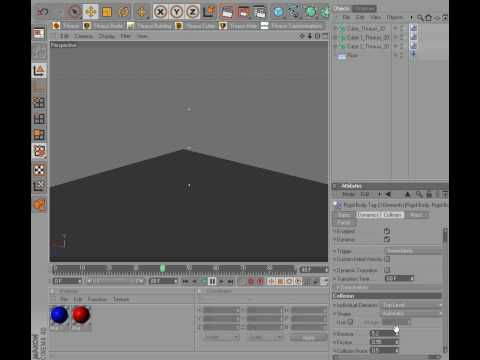
Task: Open the Trigger dropdown
Action: 413,251
